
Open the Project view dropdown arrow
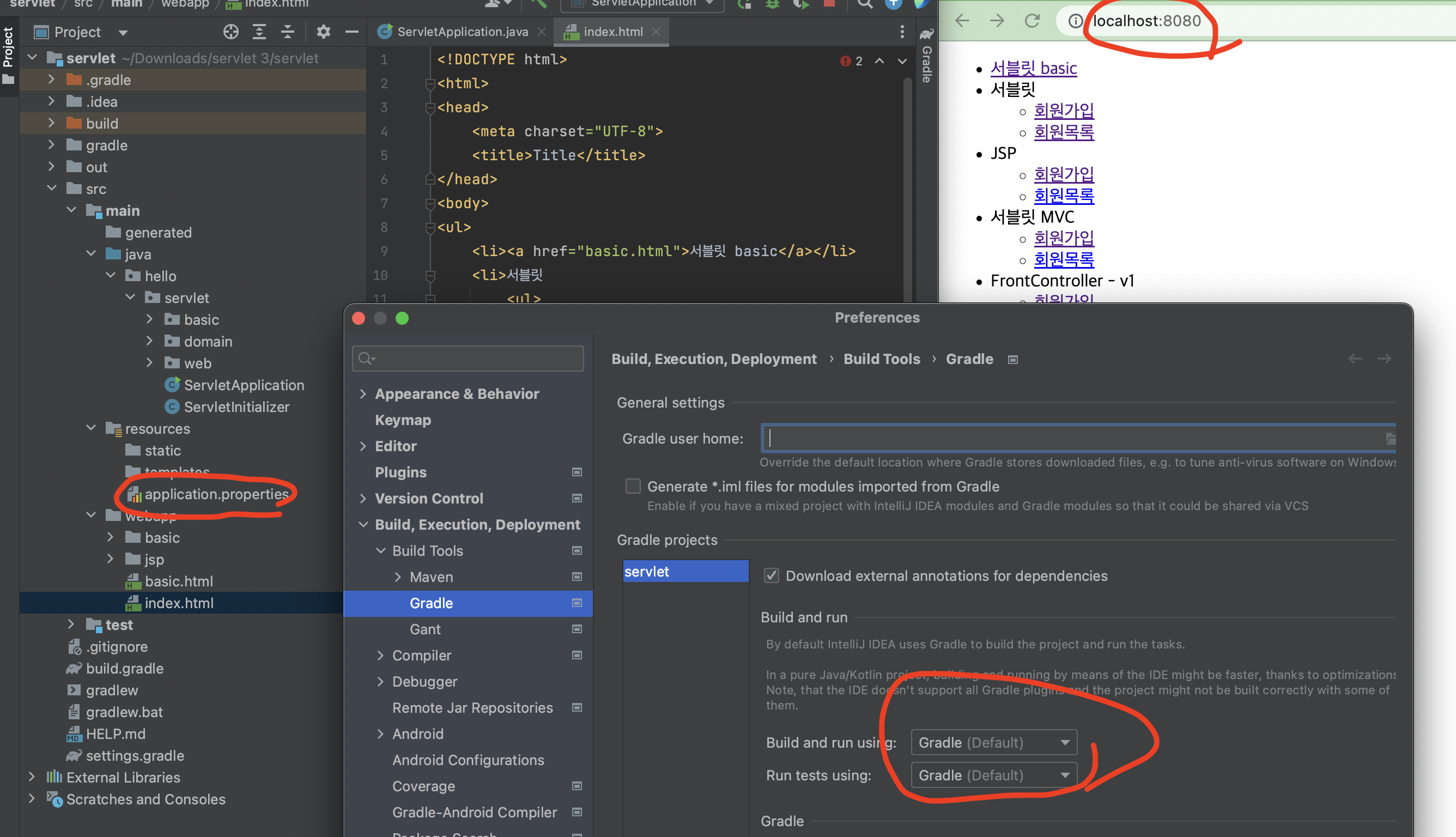click(123, 33)
